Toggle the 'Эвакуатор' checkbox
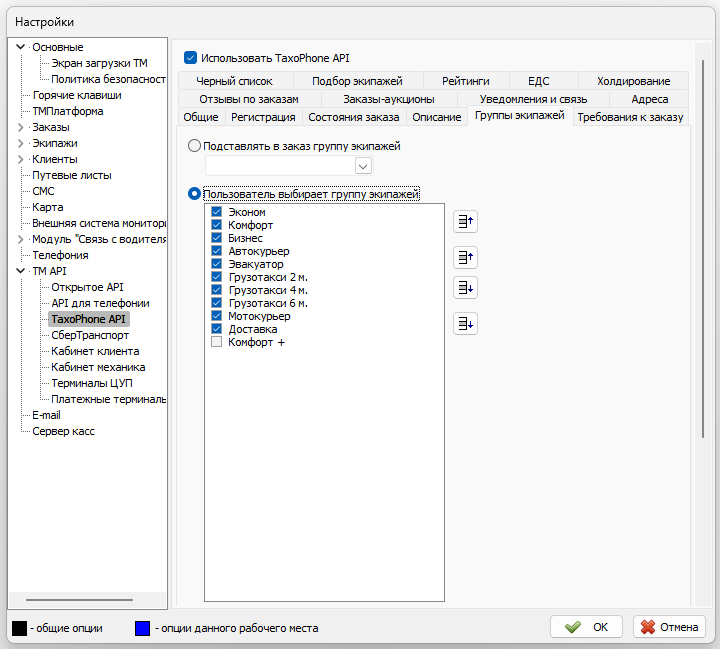 click(x=216, y=264)
